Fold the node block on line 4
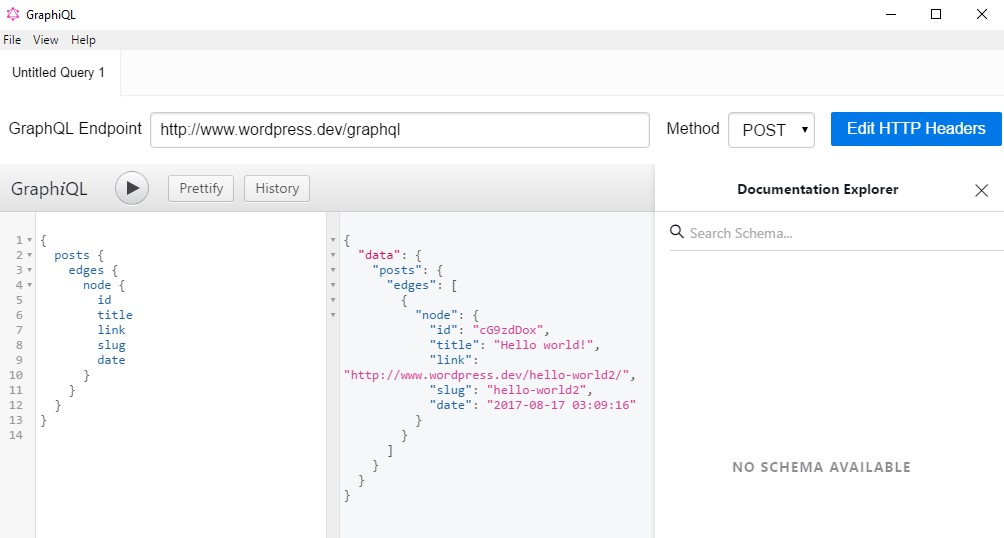The image size is (1004, 538). coord(29,285)
